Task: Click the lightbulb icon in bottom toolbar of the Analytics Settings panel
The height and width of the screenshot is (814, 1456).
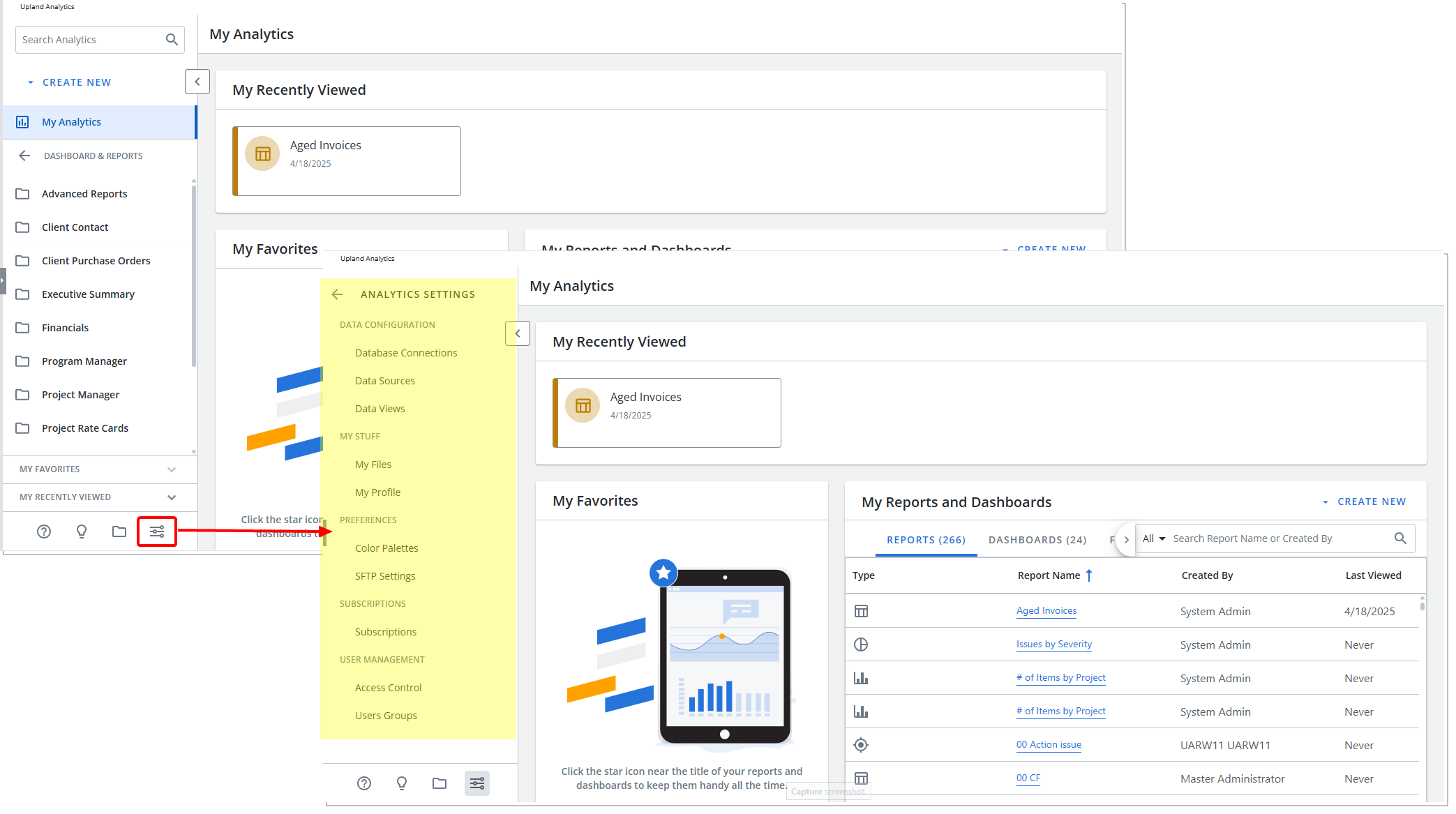Action: pos(402,783)
